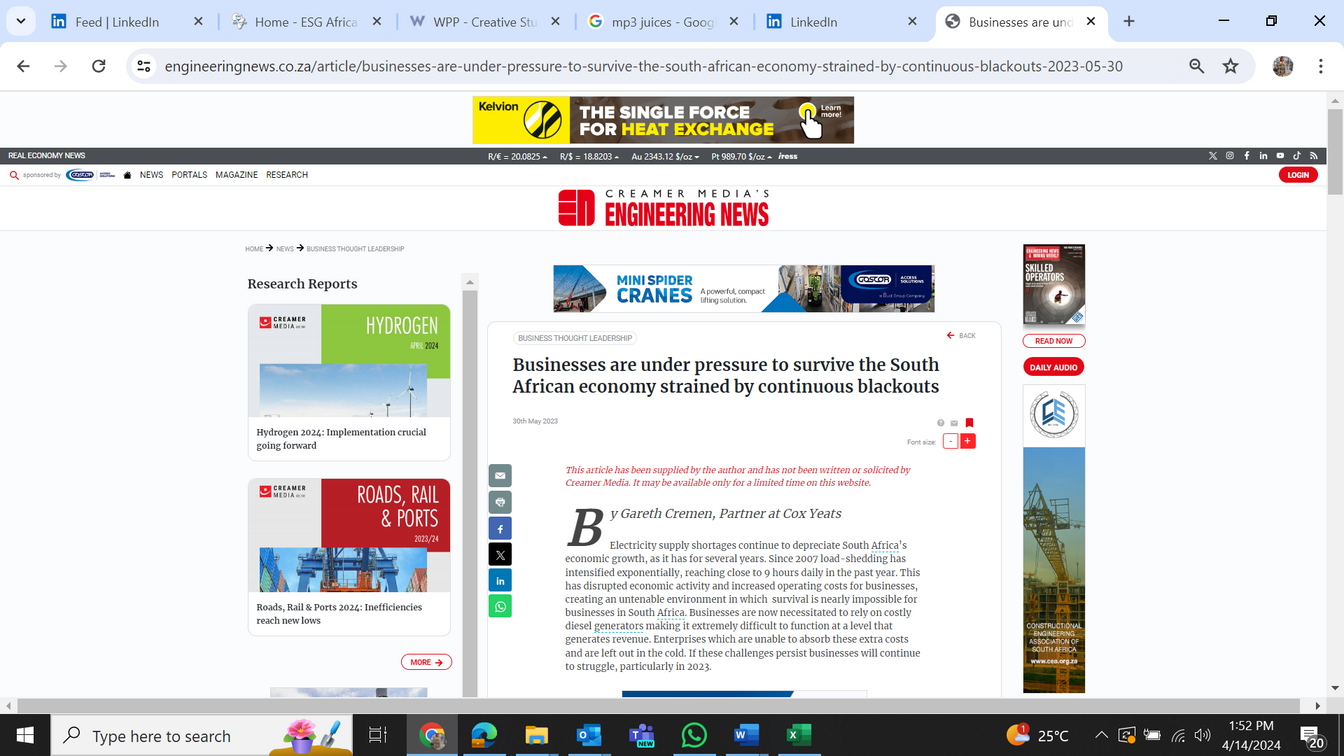Click the address bar URL field
1344x756 pixels.
tap(643, 66)
